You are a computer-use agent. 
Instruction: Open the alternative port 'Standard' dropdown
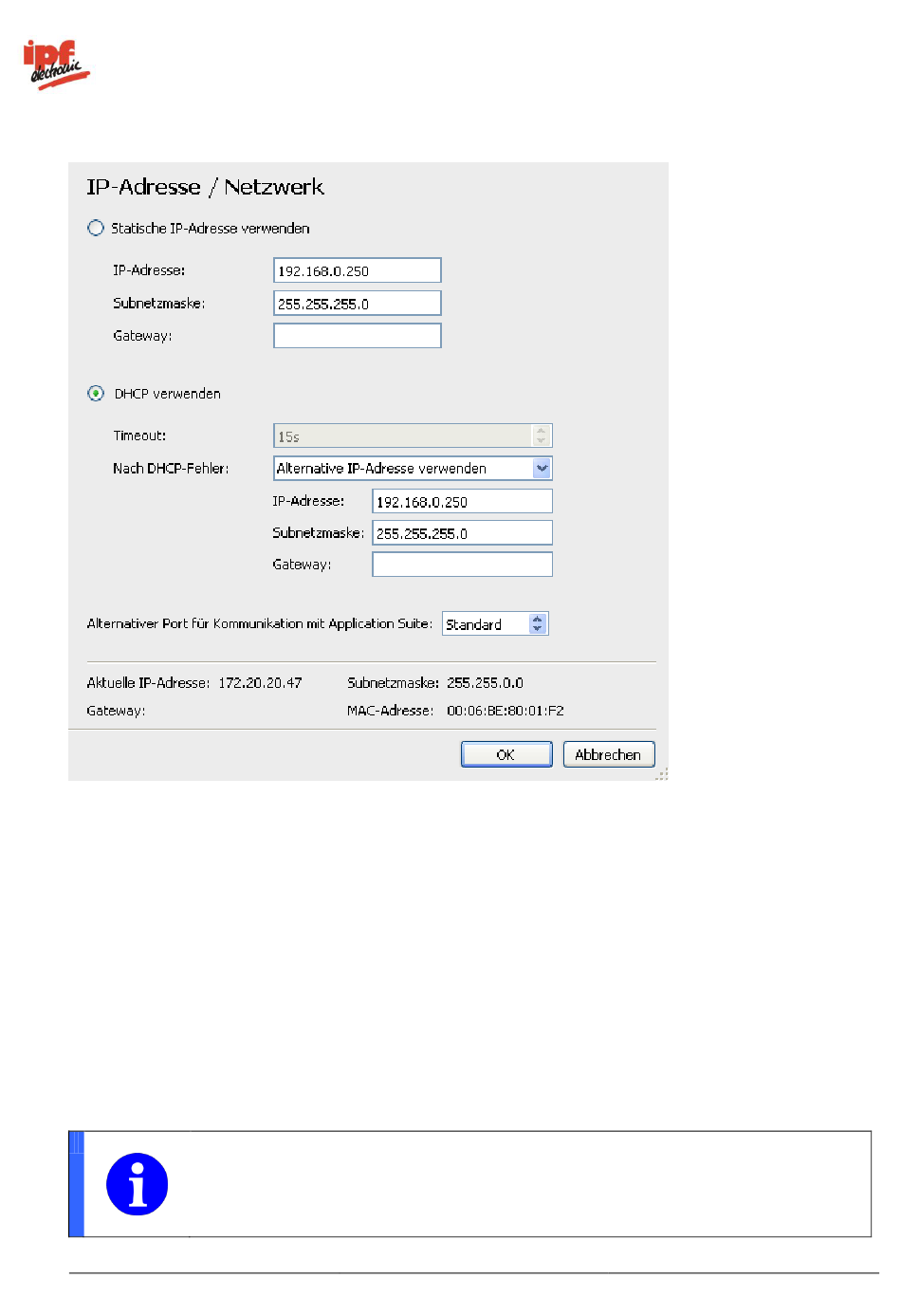pyautogui.click(x=538, y=623)
